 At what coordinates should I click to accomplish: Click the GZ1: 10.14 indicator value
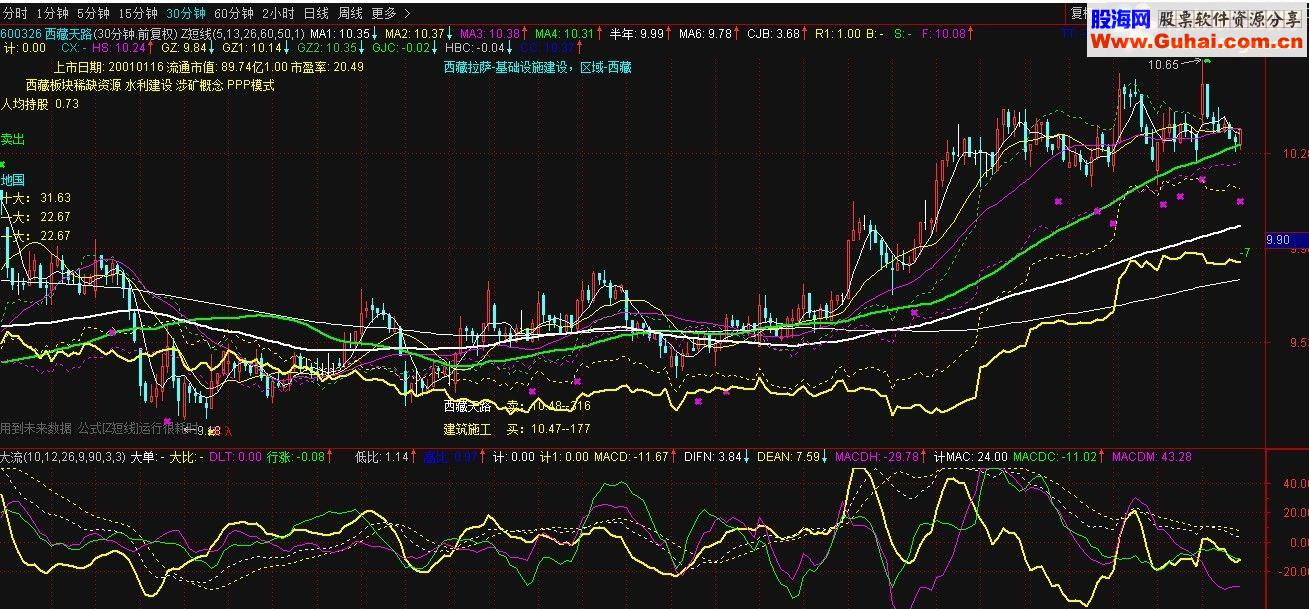[251, 47]
